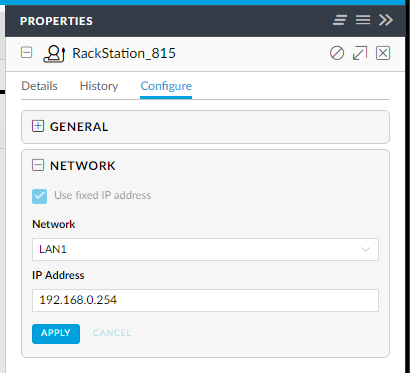Click the staggered-lines icon in Properties header
Image resolution: width=410 pixels, height=373 pixels.
[340, 20]
